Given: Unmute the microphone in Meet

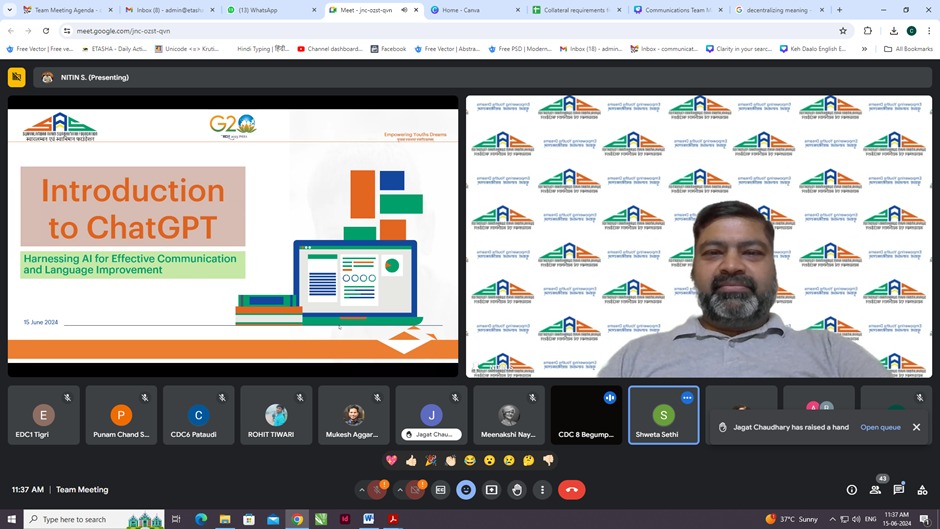Looking at the screenshot, I should point(377,490).
